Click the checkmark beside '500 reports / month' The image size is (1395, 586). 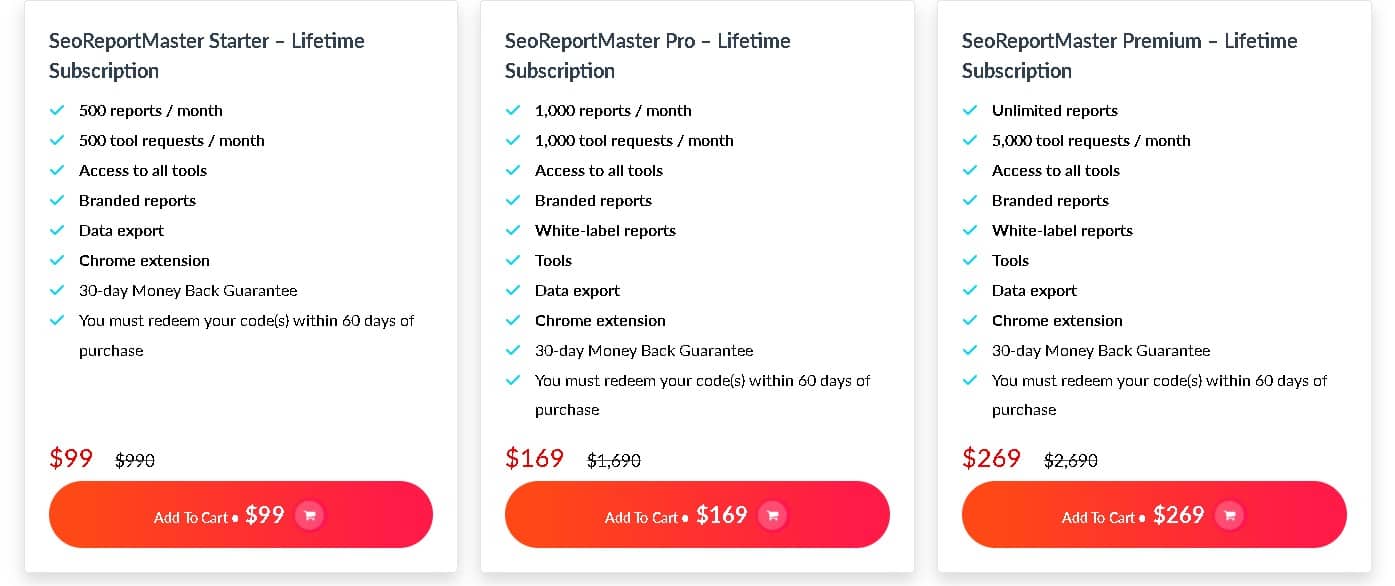[x=58, y=110]
